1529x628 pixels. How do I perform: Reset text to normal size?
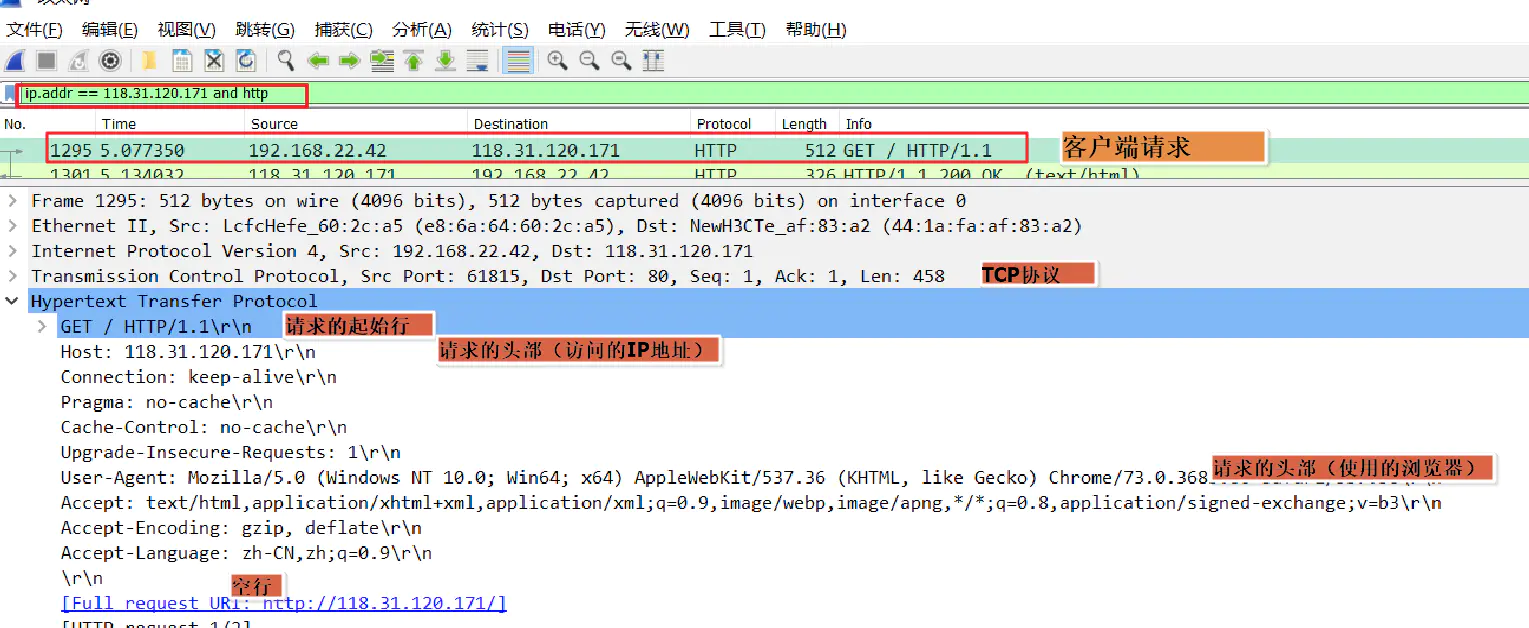[621, 61]
